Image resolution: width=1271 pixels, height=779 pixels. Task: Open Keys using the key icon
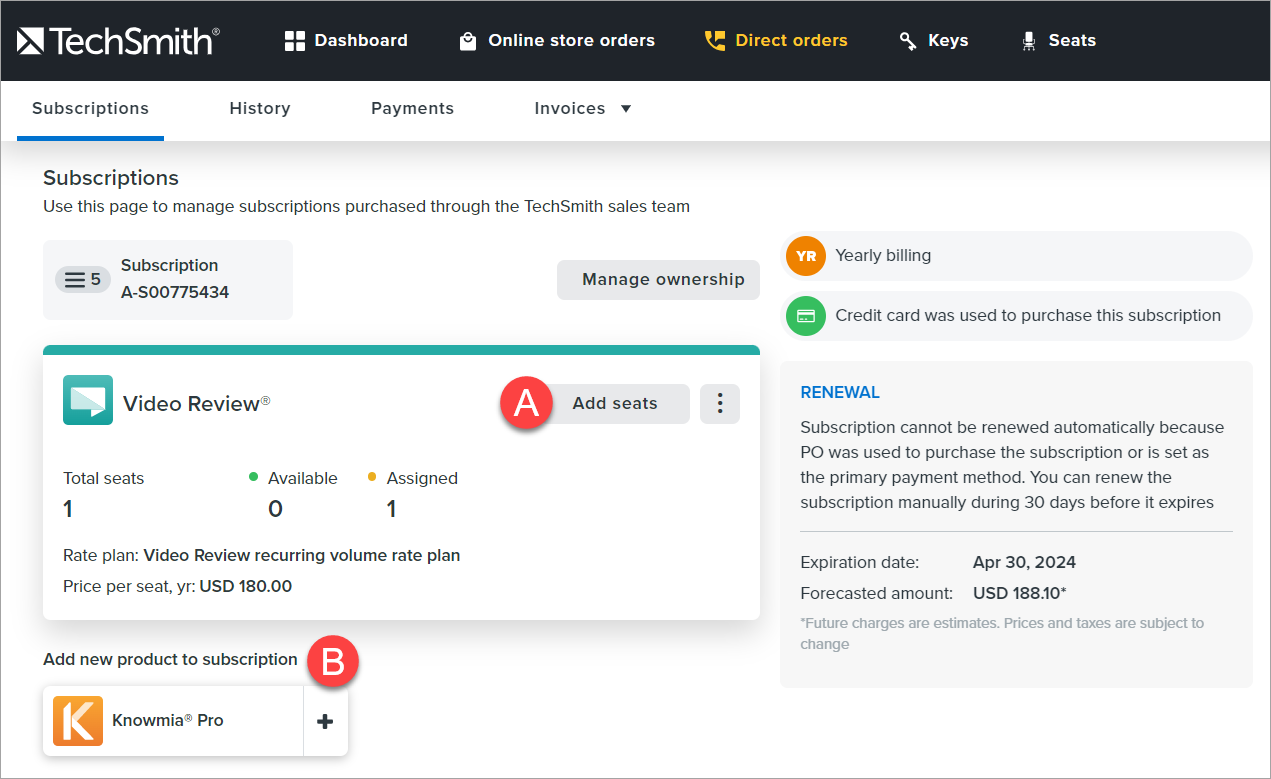point(907,40)
